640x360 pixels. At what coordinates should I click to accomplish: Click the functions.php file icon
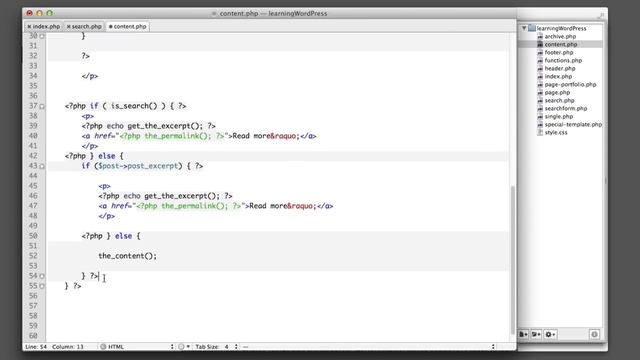click(540, 60)
